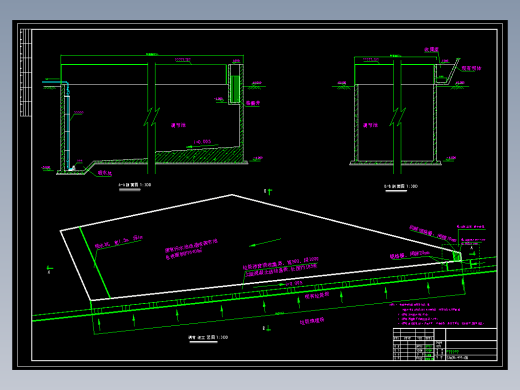Click the flow direction arrow inside the plan outline

click(x=265, y=242)
